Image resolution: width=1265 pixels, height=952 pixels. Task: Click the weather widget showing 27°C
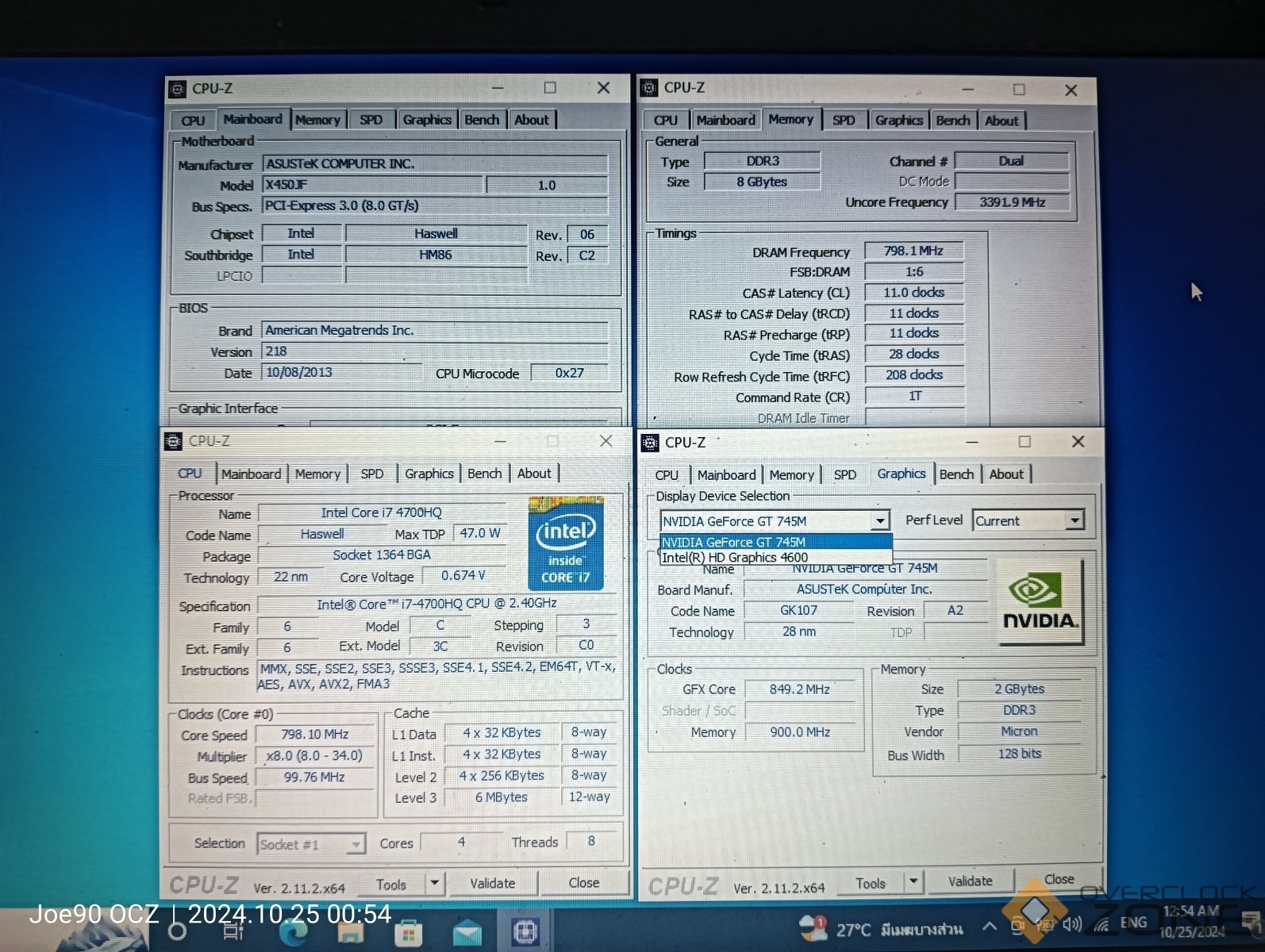click(882, 928)
